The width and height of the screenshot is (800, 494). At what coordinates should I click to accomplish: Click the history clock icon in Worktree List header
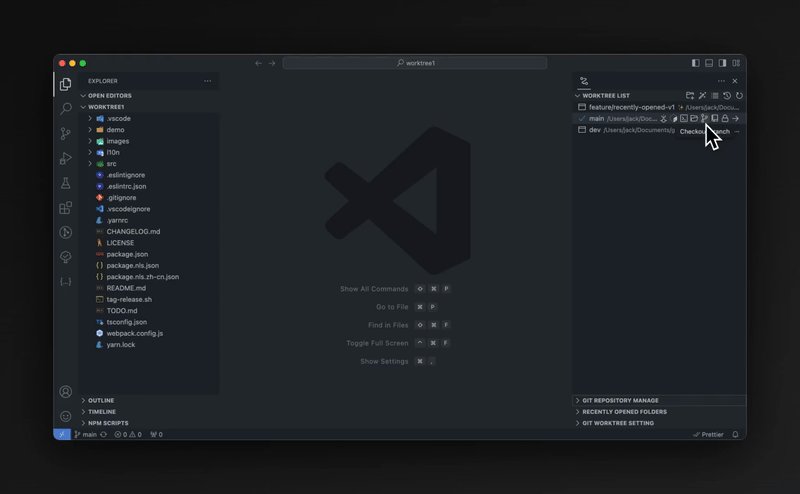coord(727,95)
